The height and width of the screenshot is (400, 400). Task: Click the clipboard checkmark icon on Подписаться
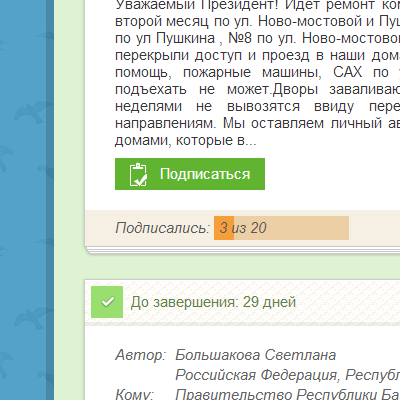(x=138, y=175)
